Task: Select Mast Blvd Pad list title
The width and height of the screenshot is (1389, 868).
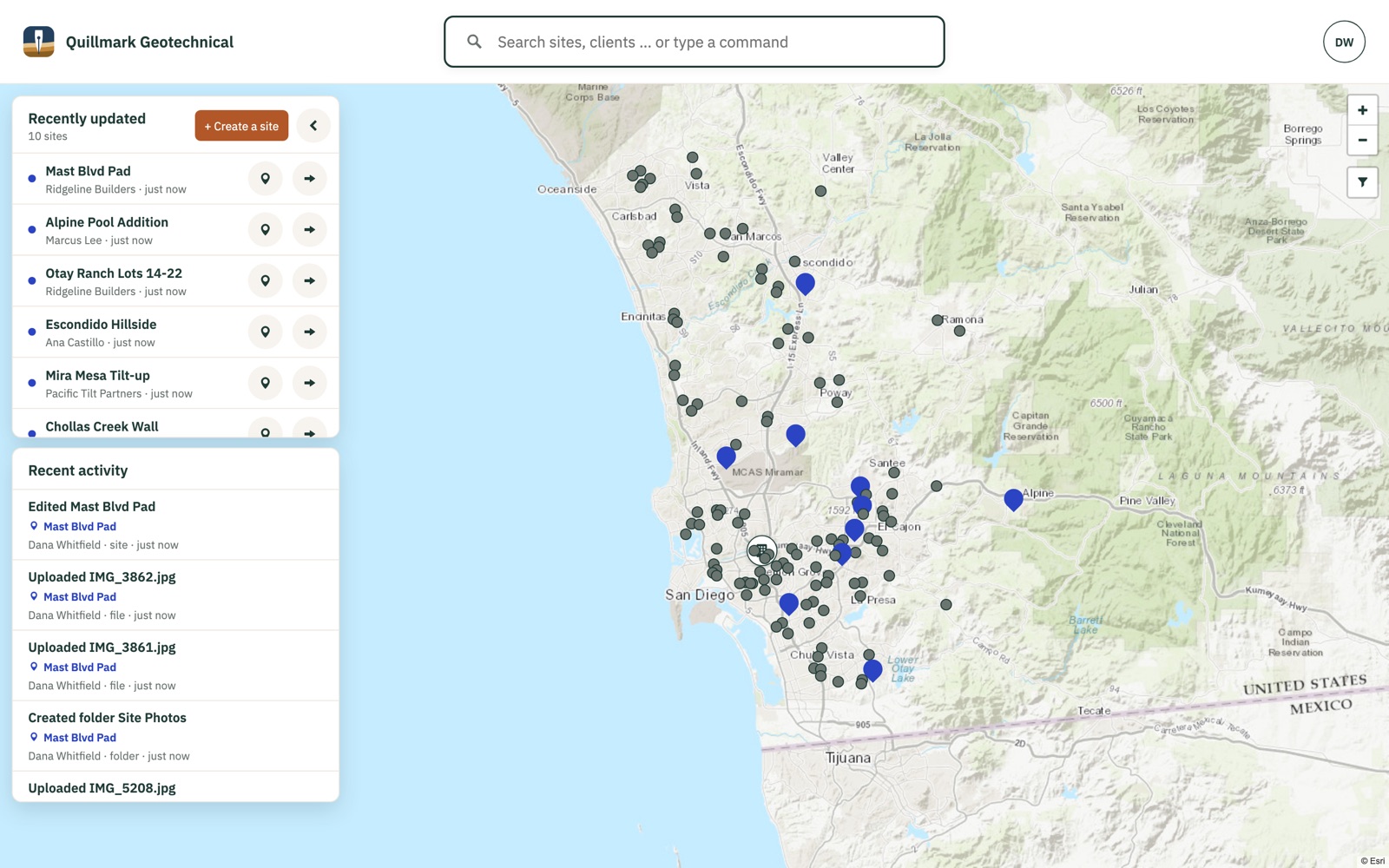Action: coord(88,171)
